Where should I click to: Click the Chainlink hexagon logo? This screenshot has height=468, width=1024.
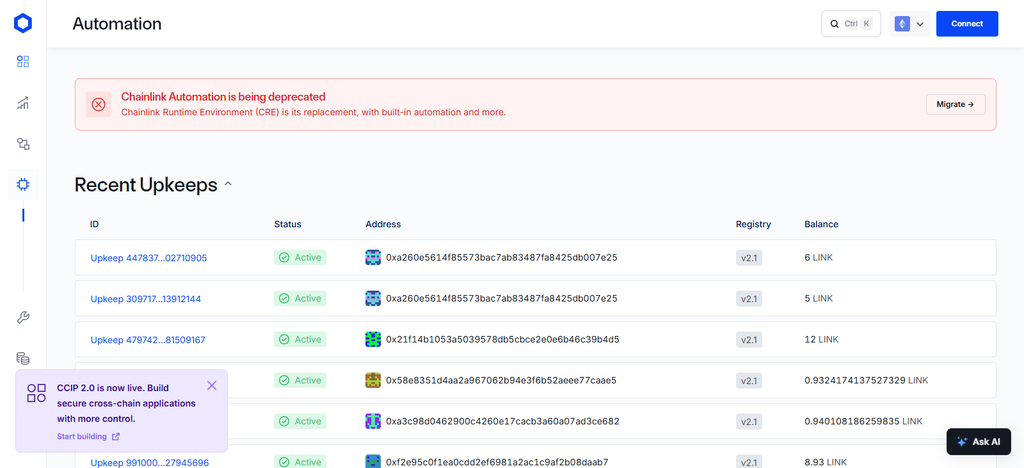pyautogui.click(x=23, y=23)
